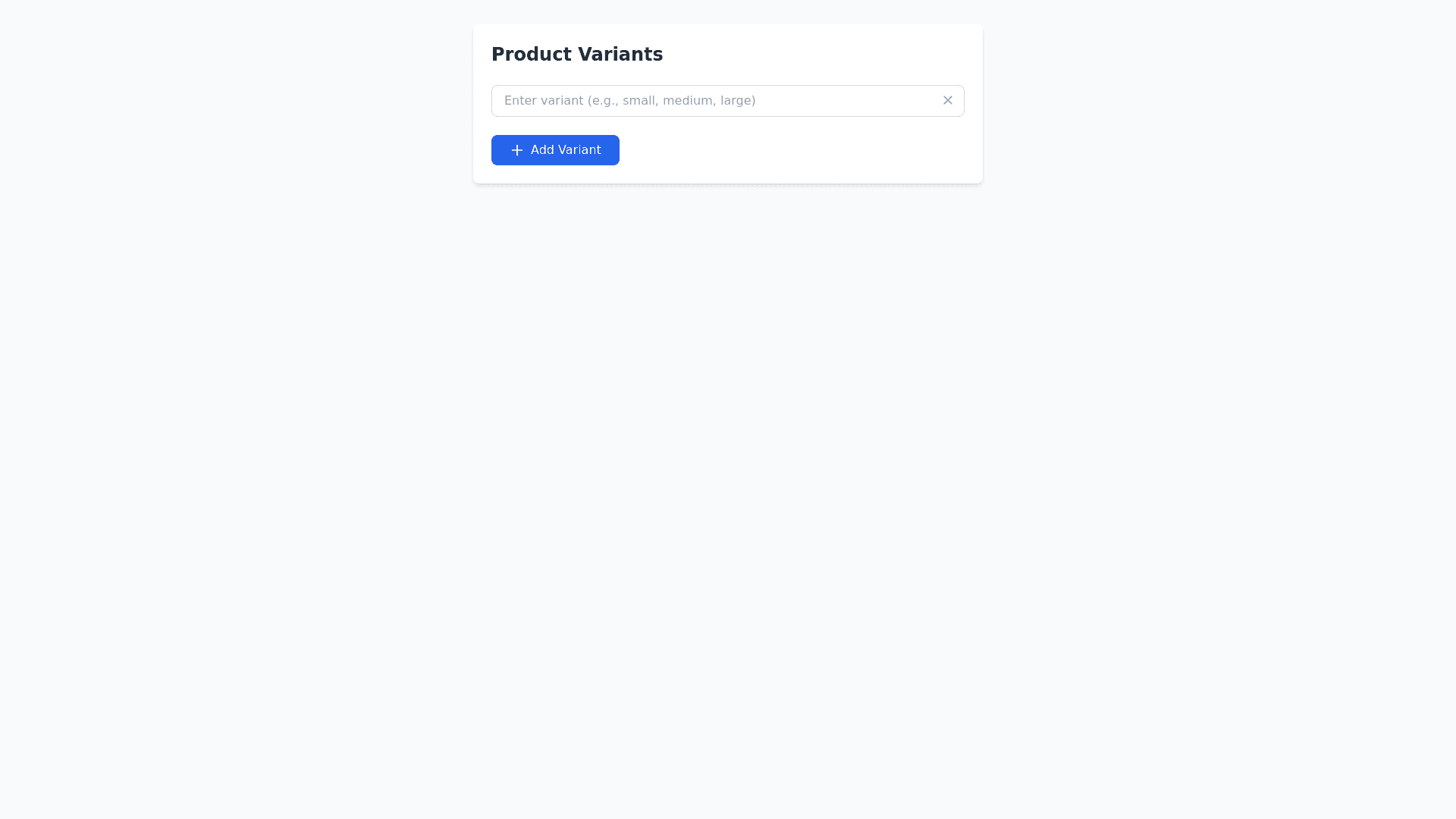1456x819 pixels.
Task: Place cursor in the variant name box
Action: [x=713, y=101]
